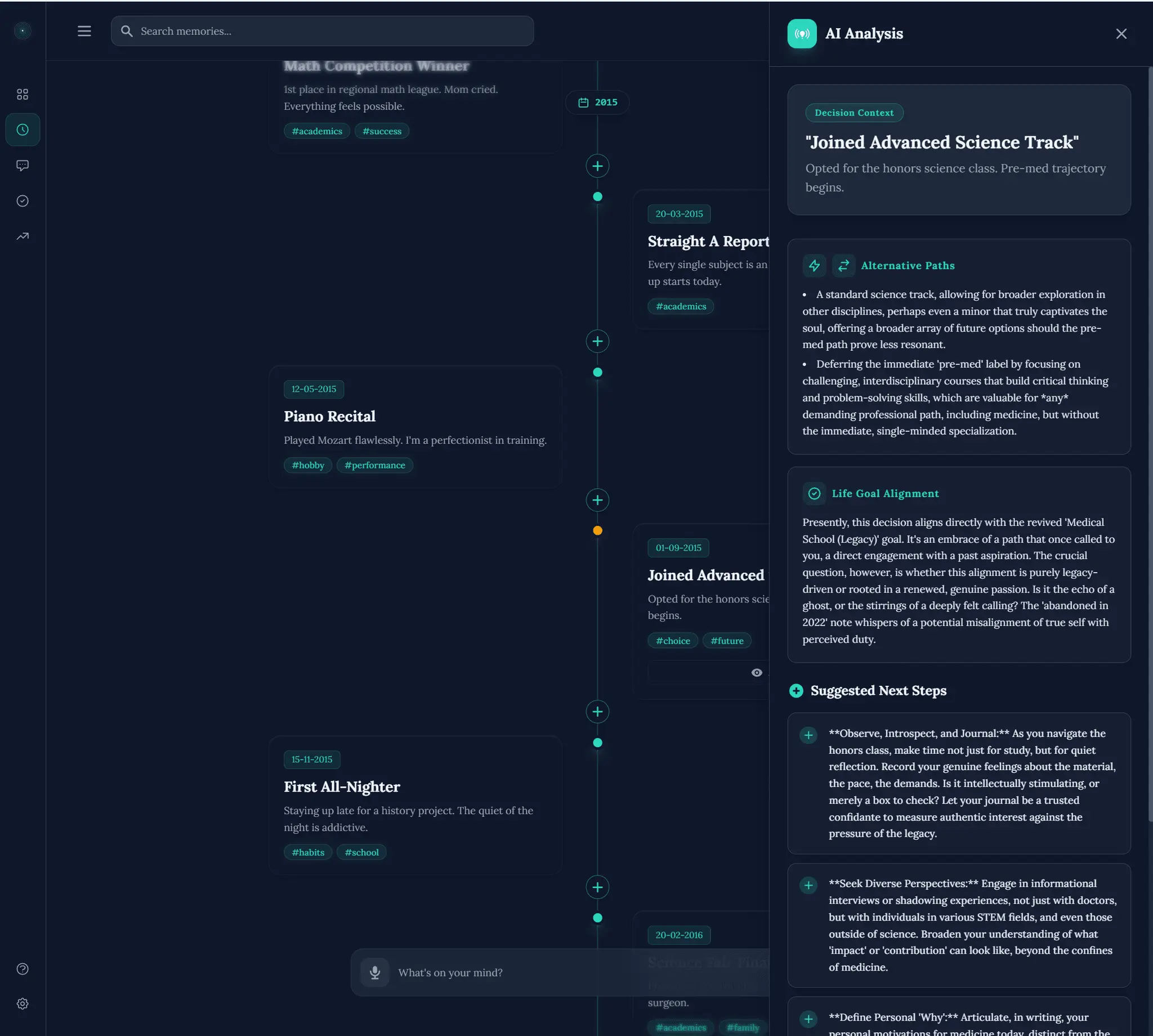
Task: Click the AI Analysis broadcast icon
Action: point(802,34)
